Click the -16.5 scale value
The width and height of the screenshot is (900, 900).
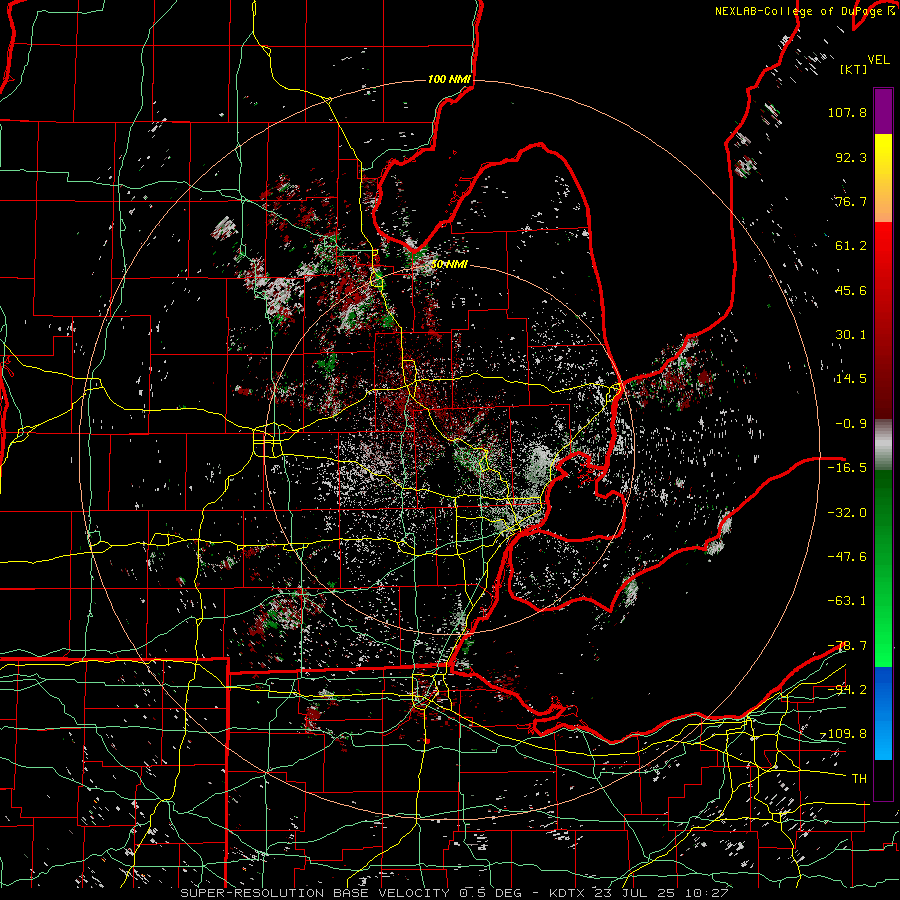847,468
